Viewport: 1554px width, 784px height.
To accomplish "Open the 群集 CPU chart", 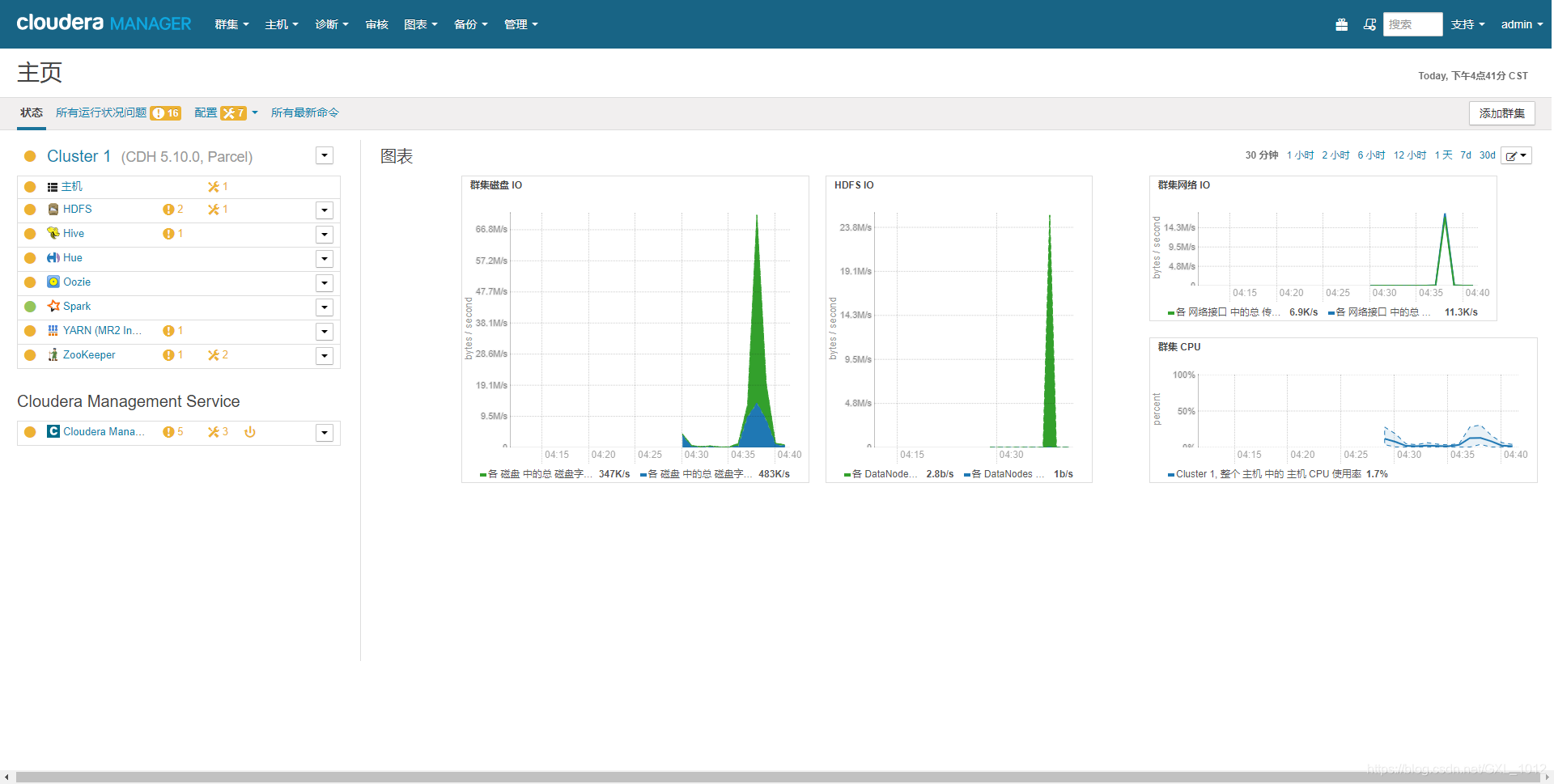I will click(x=1344, y=410).
